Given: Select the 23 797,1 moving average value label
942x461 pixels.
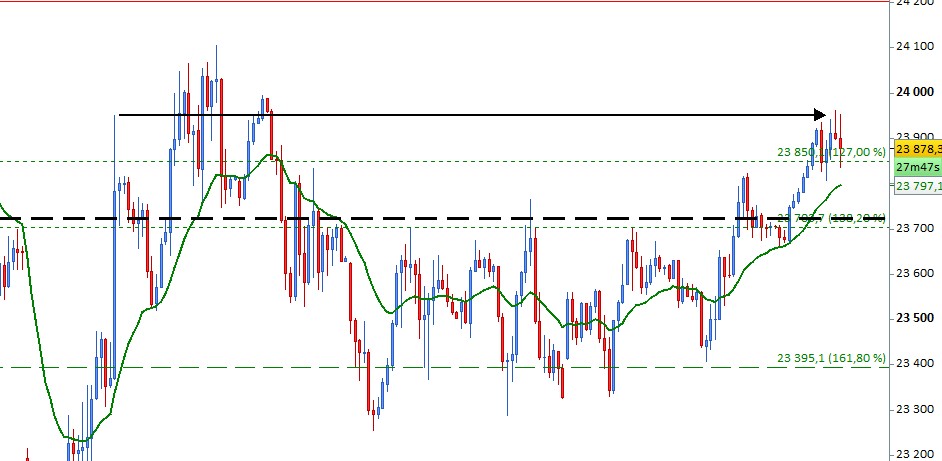Looking at the screenshot, I should click(919, 186).
